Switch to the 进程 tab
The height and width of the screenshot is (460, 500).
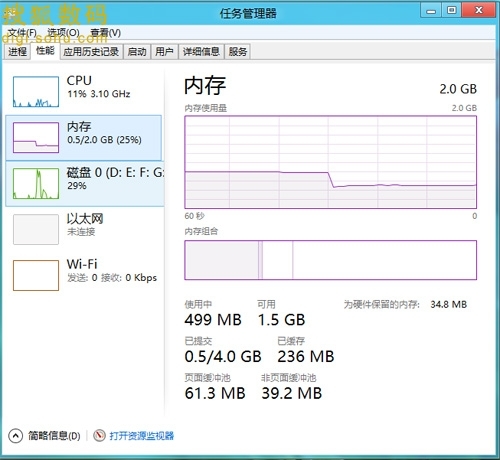pos(17,52)
